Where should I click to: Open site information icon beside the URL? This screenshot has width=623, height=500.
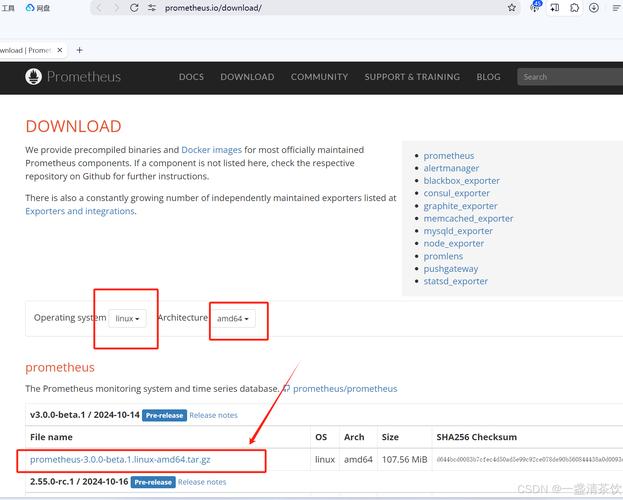(152, 8)
